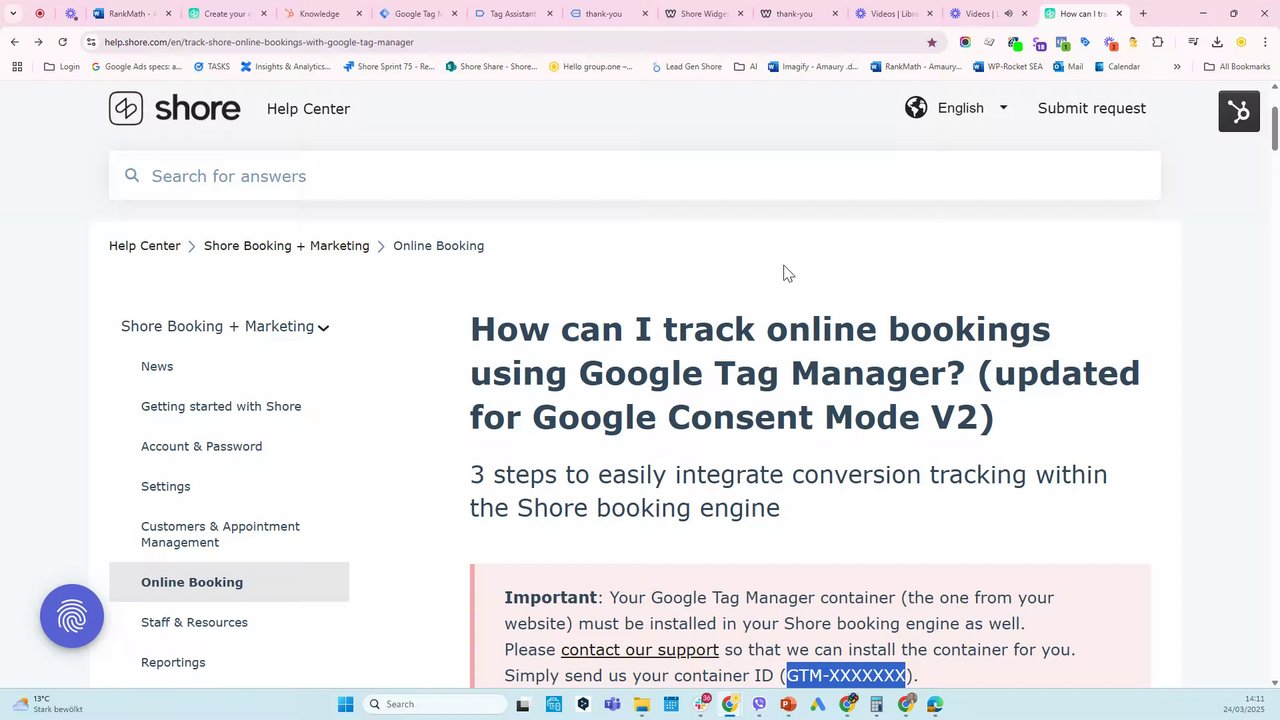Image resolution: width=1280 pixels, height=720 pixels.
Task: Switch to the Shore Widget tab
Action: (702, 14)
